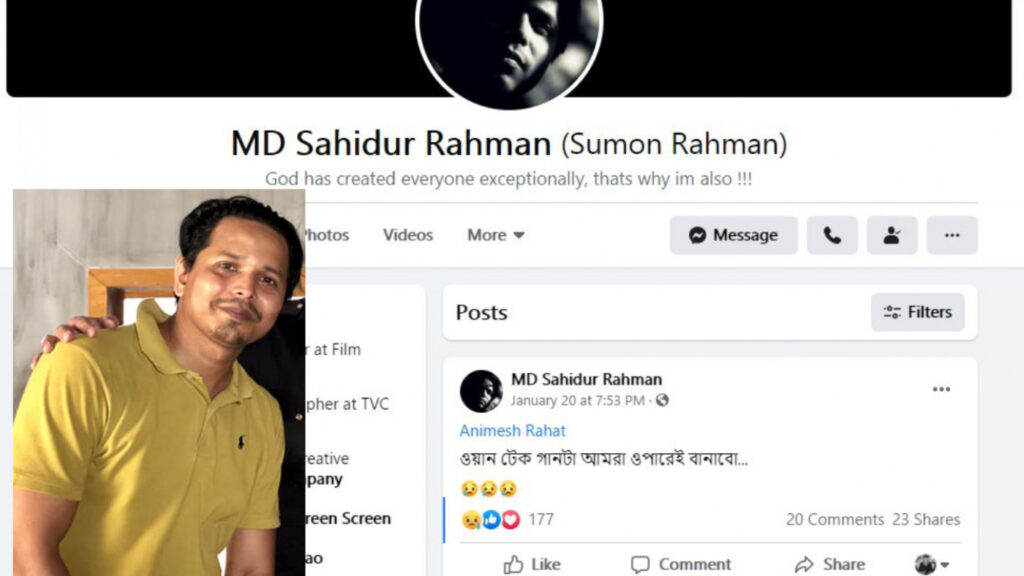Screen dimensions: 1024x576
Task: Click the friends status person icon button
Action: tap(892, 235)
